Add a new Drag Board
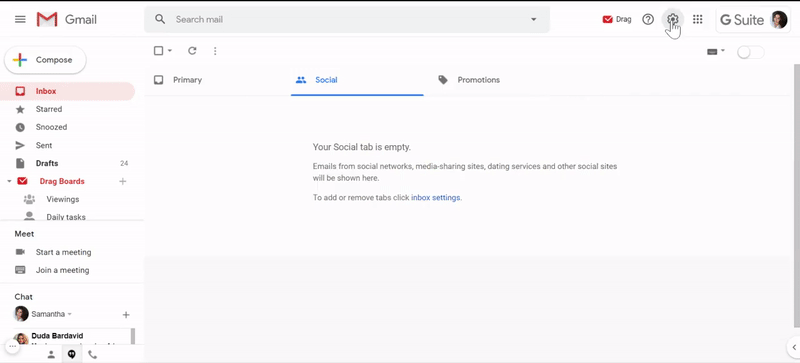Image resolution: width=800 pixels, height=363 pixels. [x=122, y=181]
